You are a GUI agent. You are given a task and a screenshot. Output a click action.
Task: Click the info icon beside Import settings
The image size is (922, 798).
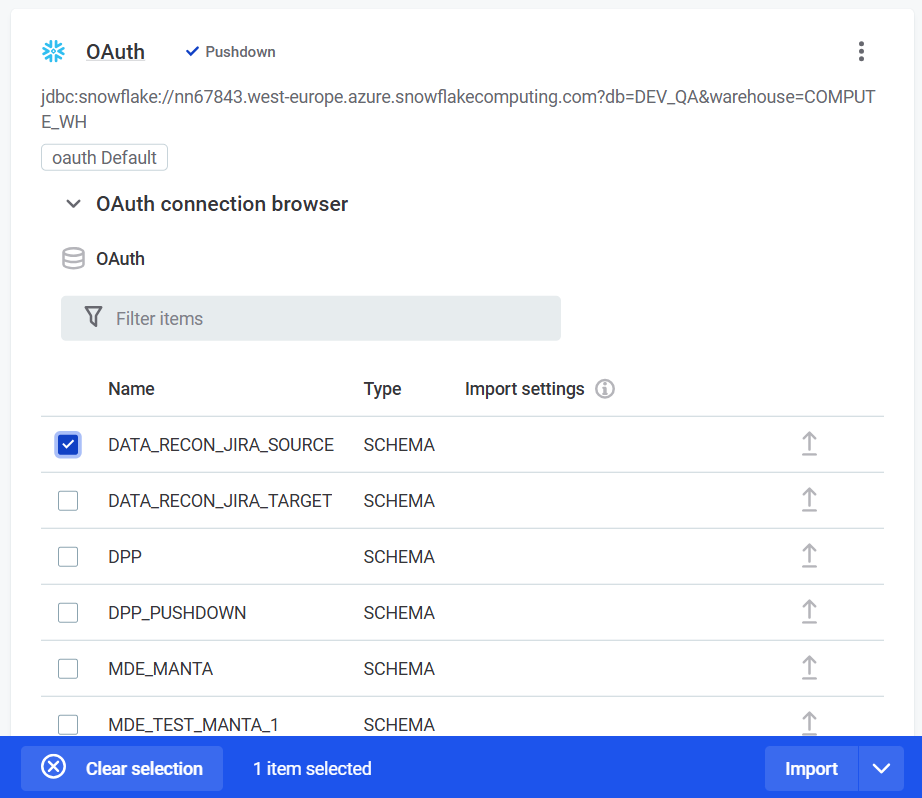[x=605, y=389]
